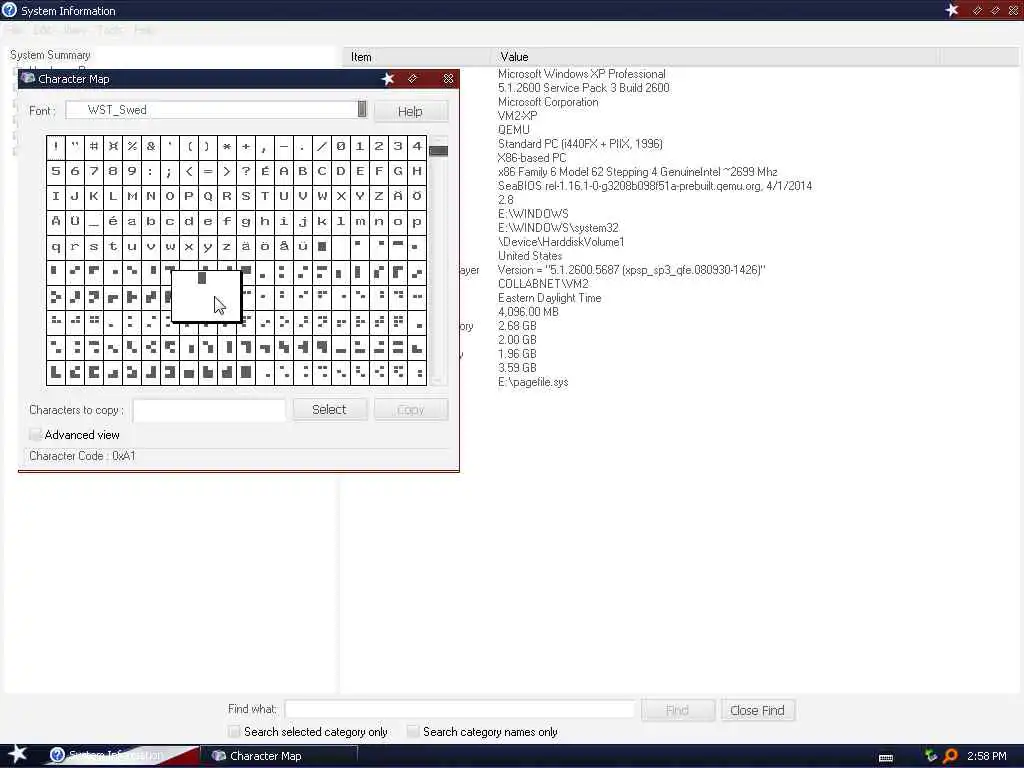Viewport: 1024px width, 768px height.
Task: Select the exclamation mark character cell
Action: (56, 146)
